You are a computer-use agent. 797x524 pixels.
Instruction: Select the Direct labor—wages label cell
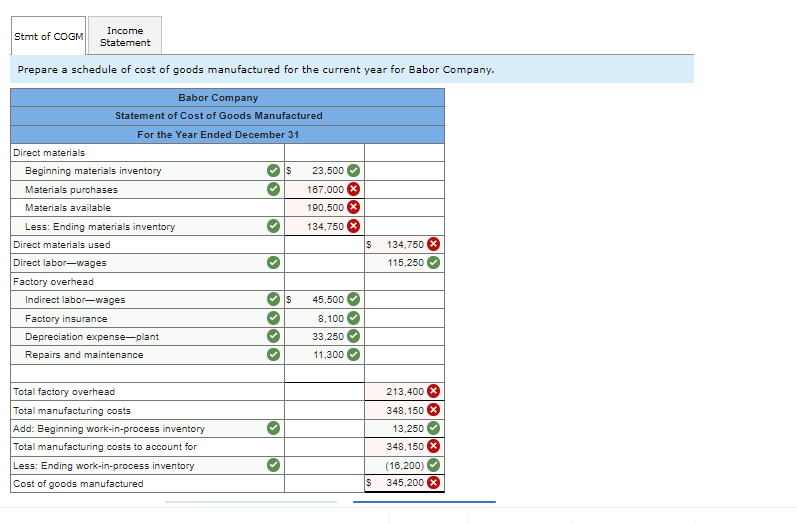click(x=147, y=263)
